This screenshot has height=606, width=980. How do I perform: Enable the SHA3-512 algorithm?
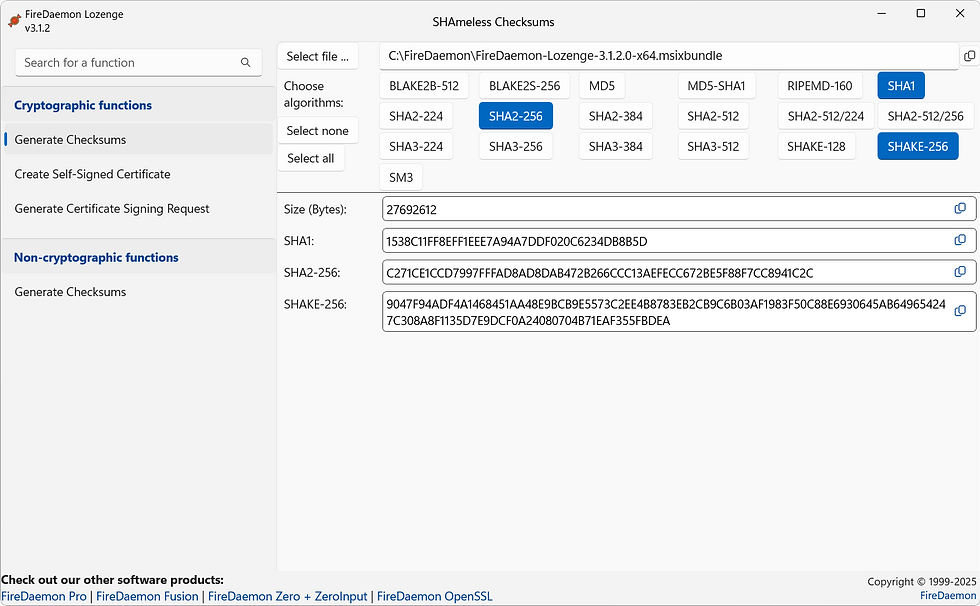[713, 147]
